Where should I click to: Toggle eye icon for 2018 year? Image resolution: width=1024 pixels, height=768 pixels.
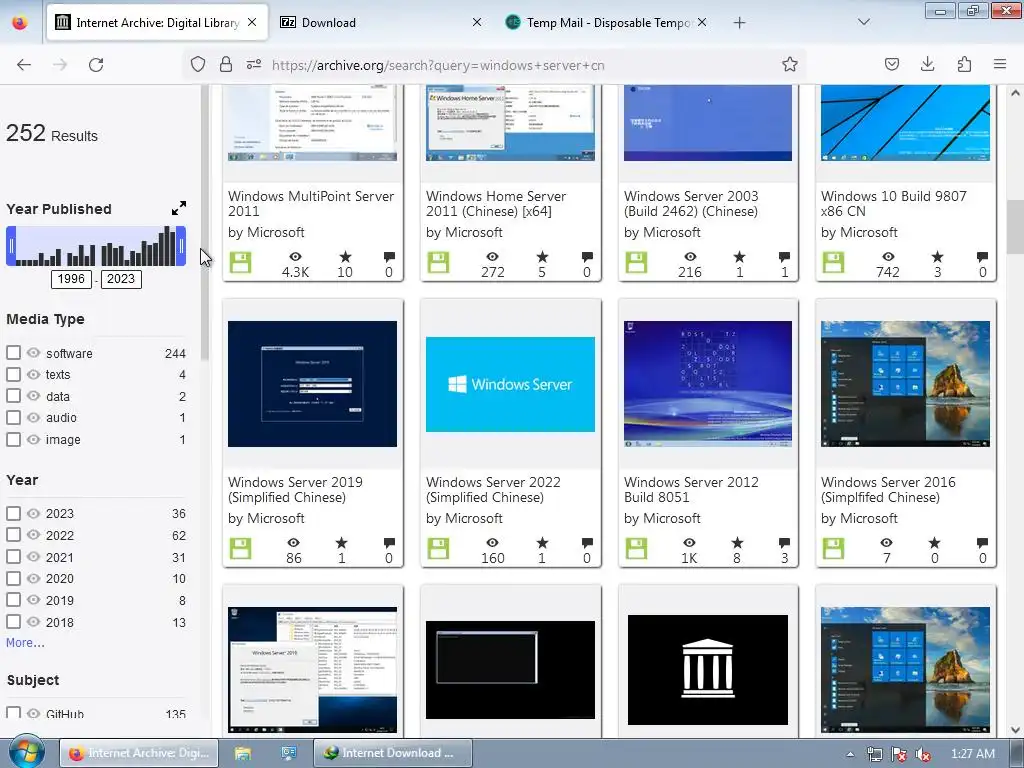(x=33, y=622)
